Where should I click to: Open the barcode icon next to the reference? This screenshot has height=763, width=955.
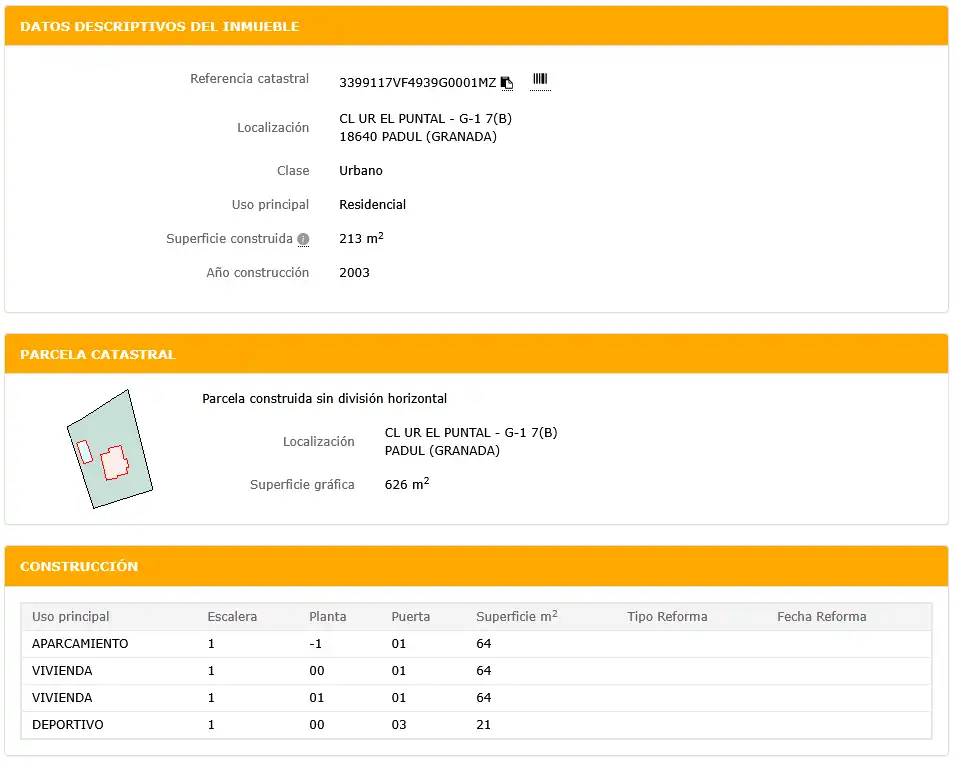pyautogui.click(x=540, y=79)
